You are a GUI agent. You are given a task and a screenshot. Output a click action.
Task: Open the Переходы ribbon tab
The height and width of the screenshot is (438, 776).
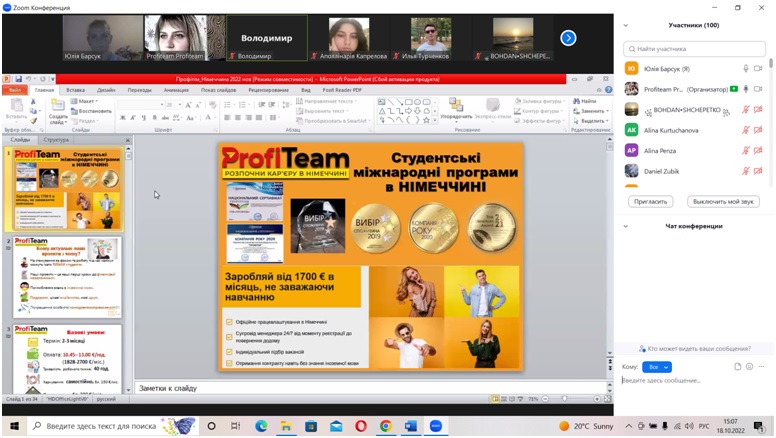tap(140, 90)
